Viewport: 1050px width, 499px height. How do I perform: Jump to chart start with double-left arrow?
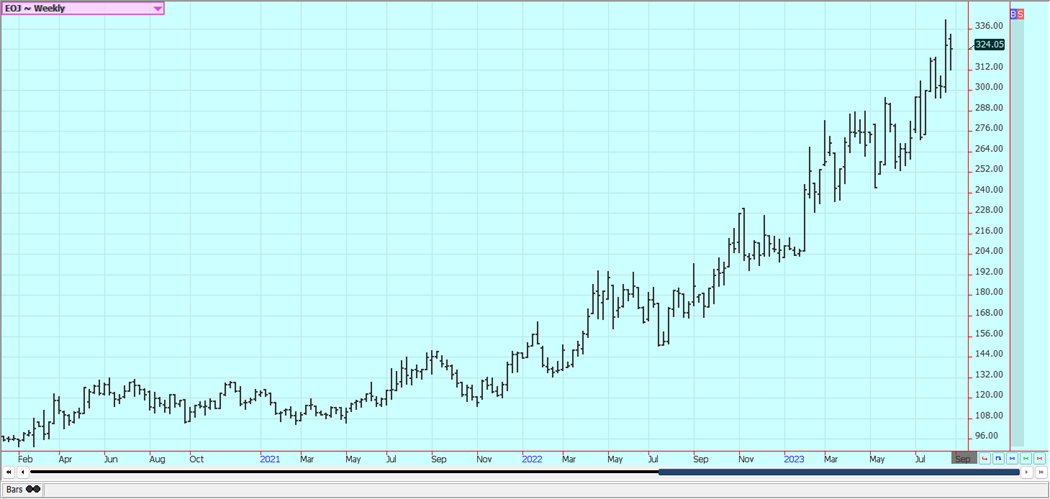point(9,472)
